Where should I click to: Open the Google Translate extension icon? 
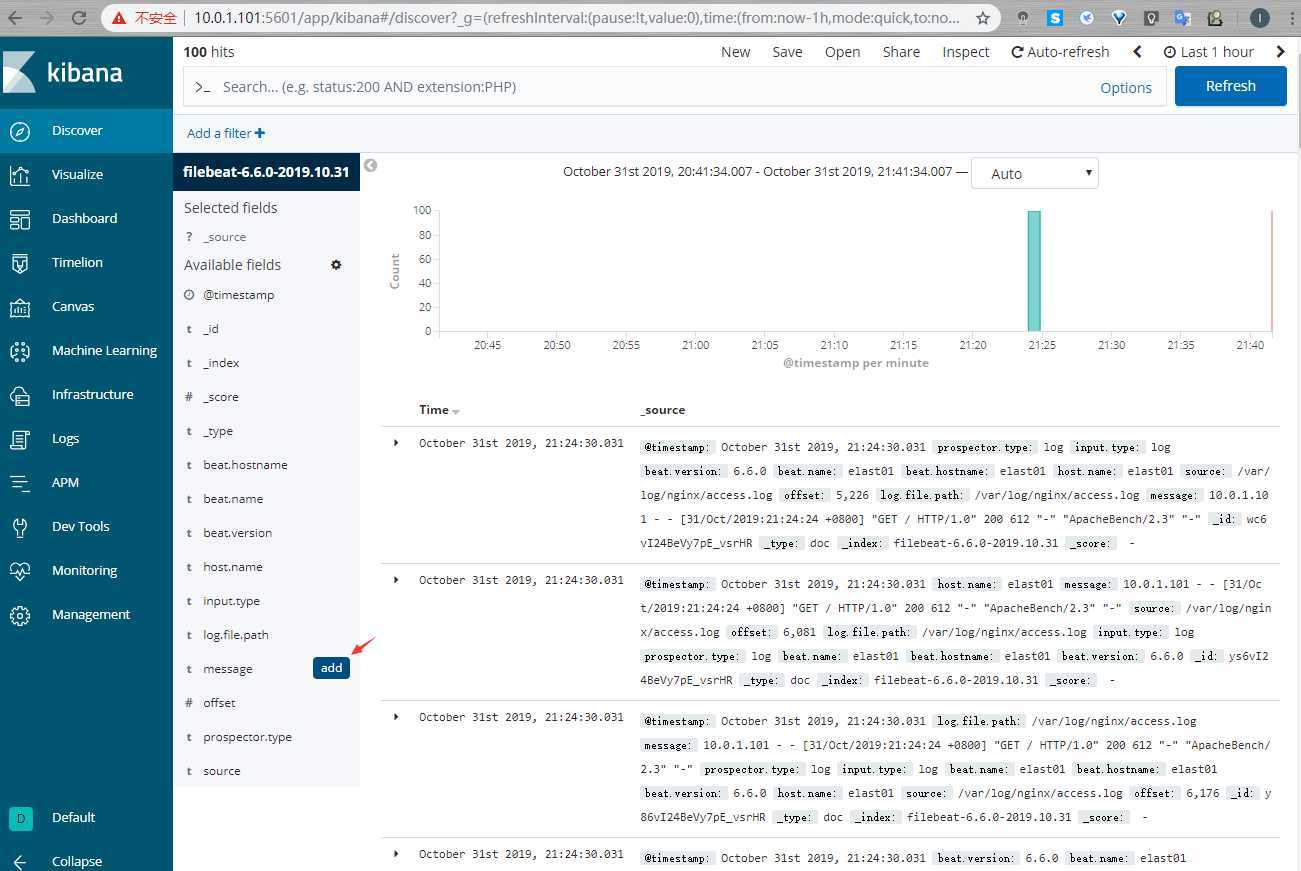click(x=1182, y=18)
